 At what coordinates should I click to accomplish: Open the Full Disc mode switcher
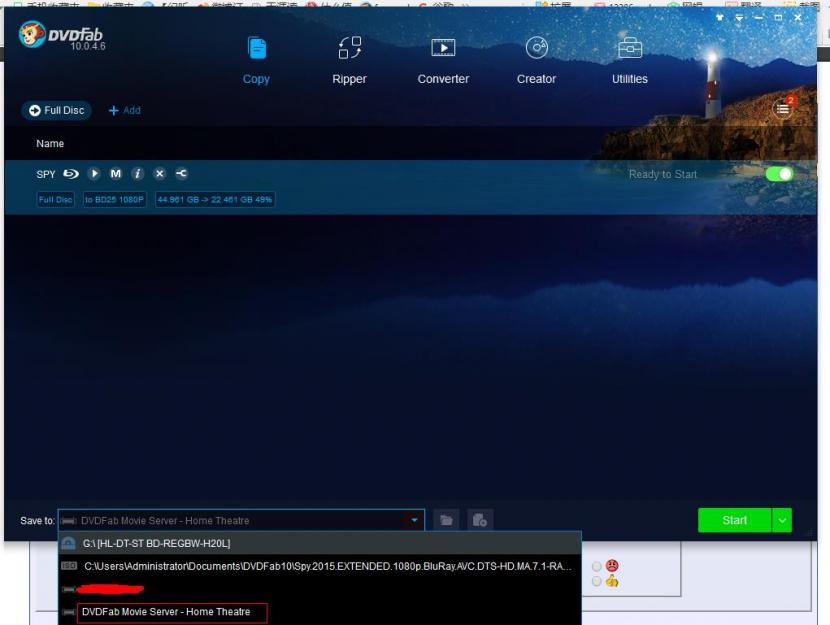point(57,110)
